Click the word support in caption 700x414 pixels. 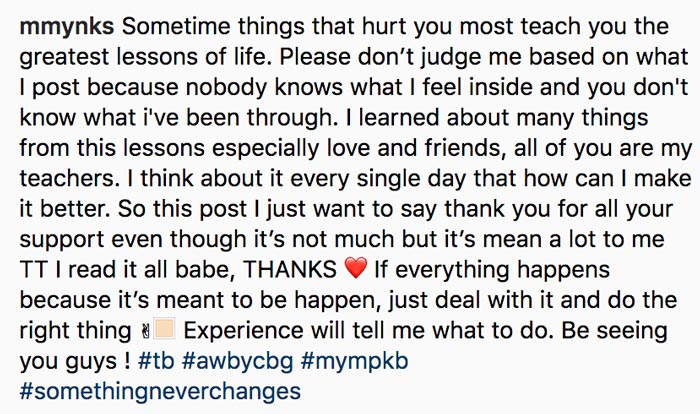pyautogui.click(x=62, y=241)
